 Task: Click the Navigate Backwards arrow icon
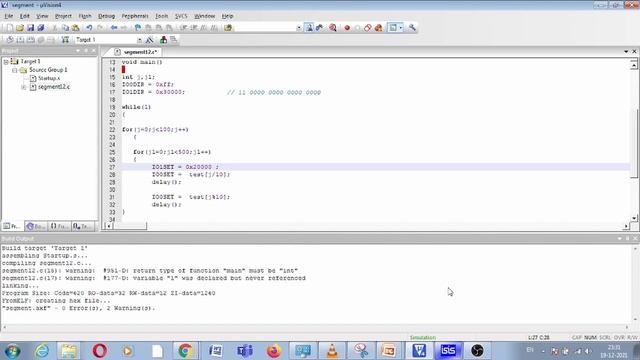click(x=114, y=28)
